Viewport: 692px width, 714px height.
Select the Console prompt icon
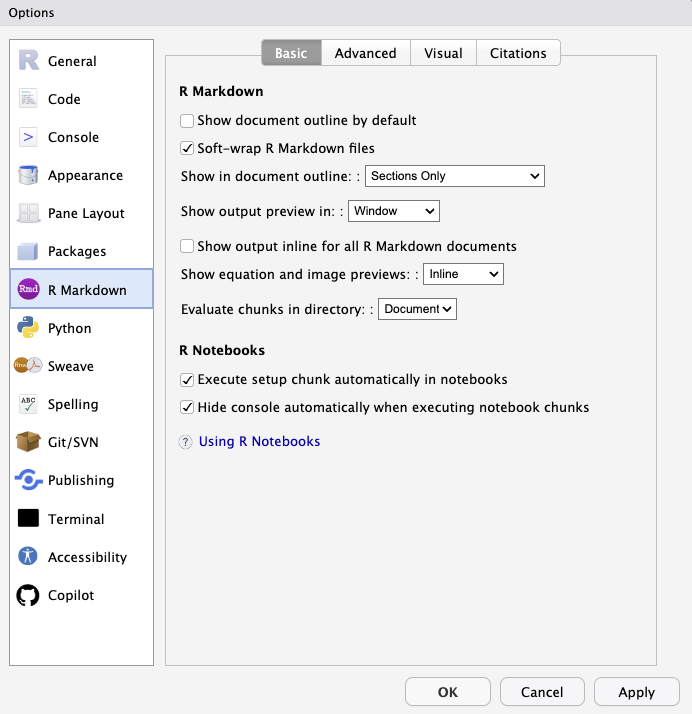[x=28, y=137]
